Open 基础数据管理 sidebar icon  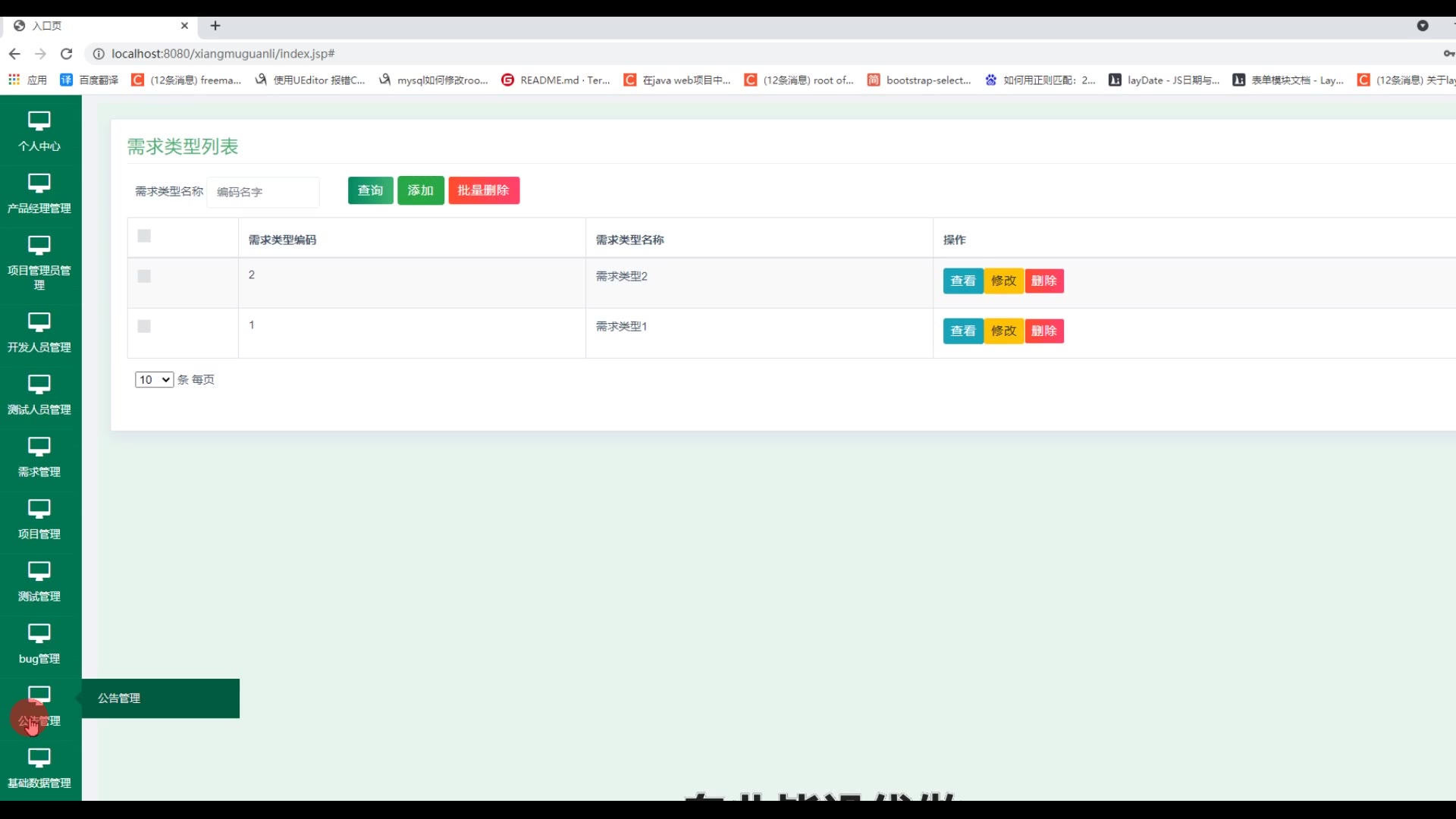coord(39,758)
